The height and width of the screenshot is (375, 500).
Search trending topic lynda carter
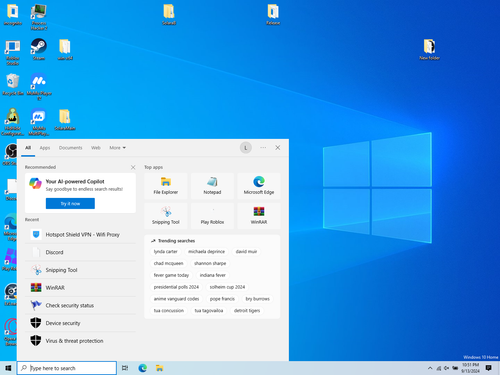point(166,251)
